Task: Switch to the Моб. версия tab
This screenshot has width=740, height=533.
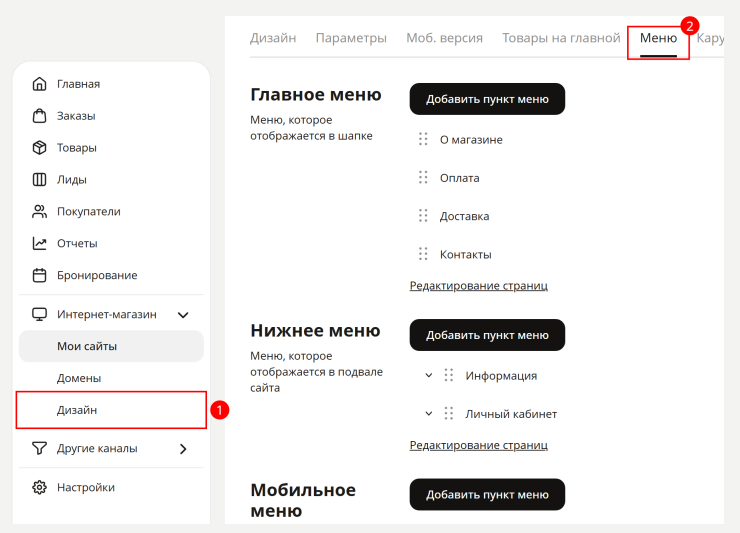Action: 445,38
